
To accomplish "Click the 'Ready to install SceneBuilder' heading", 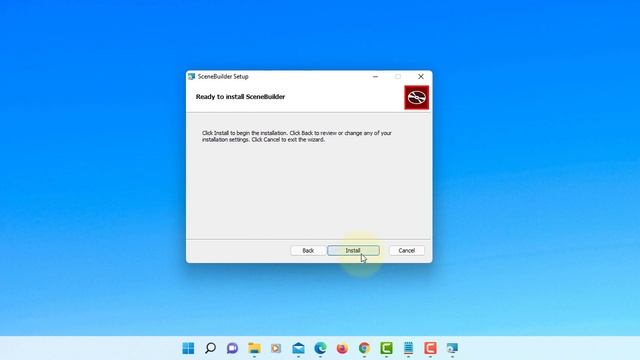I will 240,97.
